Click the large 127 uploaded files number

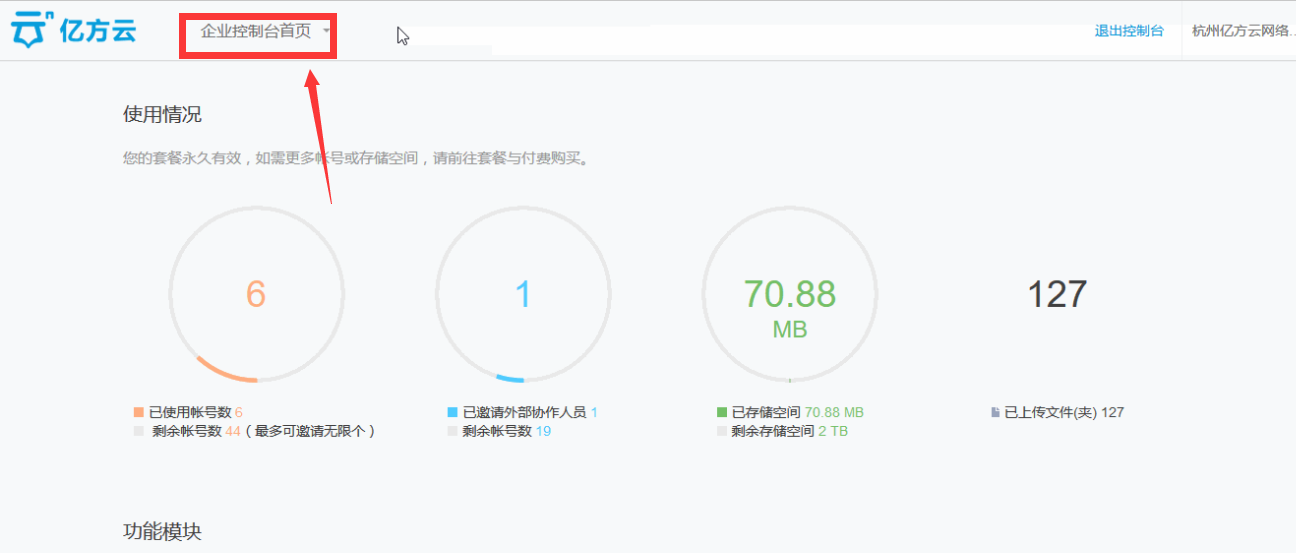click(1056, 294)
